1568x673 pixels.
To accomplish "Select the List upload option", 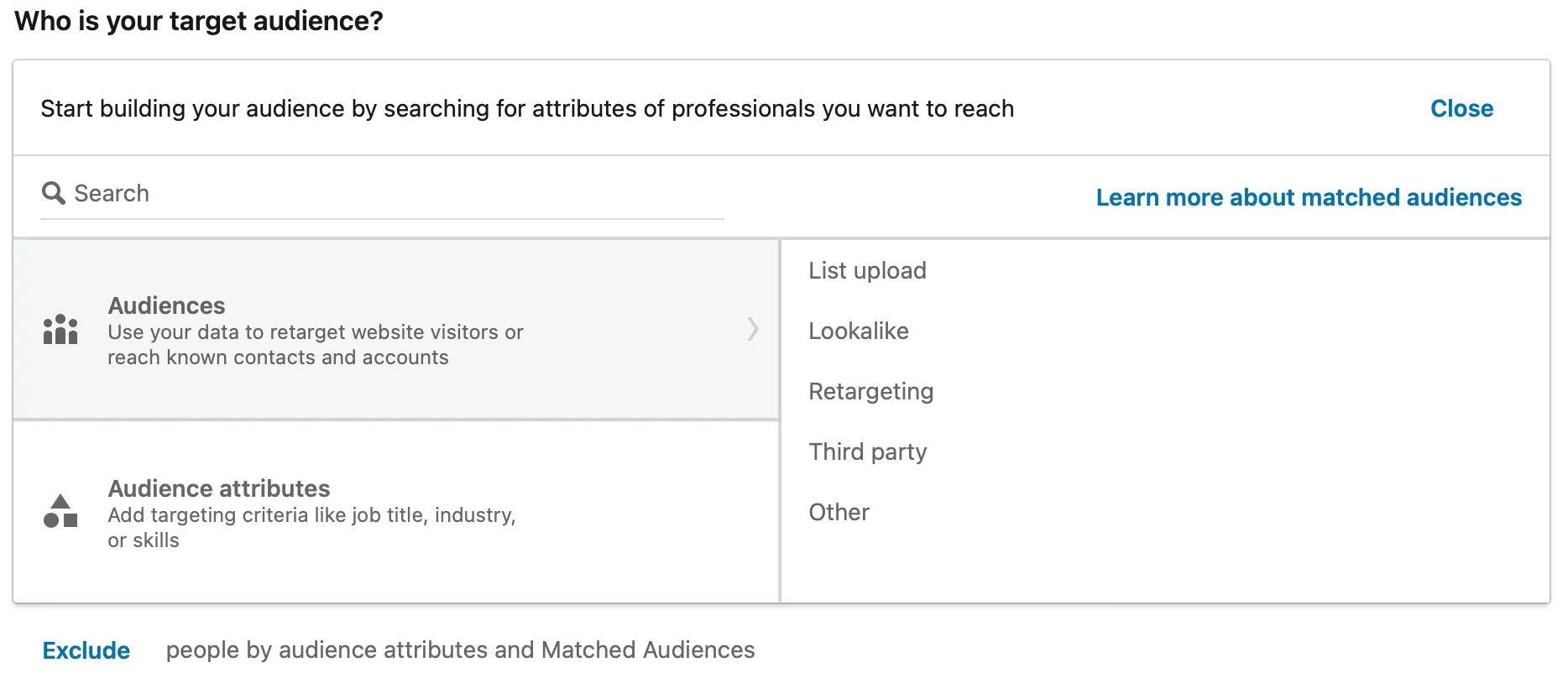I will [867, 270].
